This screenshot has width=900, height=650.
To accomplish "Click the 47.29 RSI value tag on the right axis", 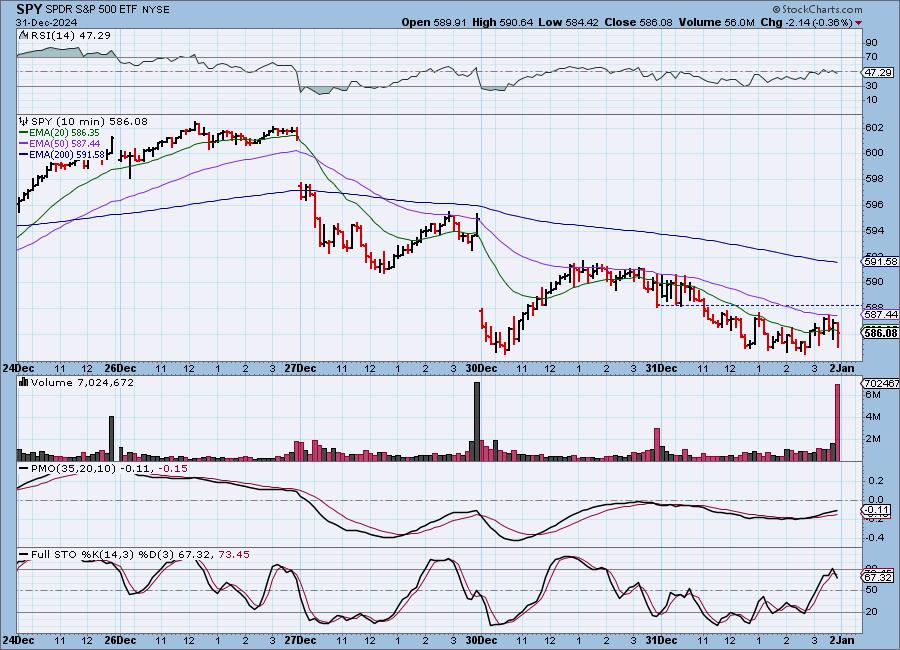I will (878, 72).
